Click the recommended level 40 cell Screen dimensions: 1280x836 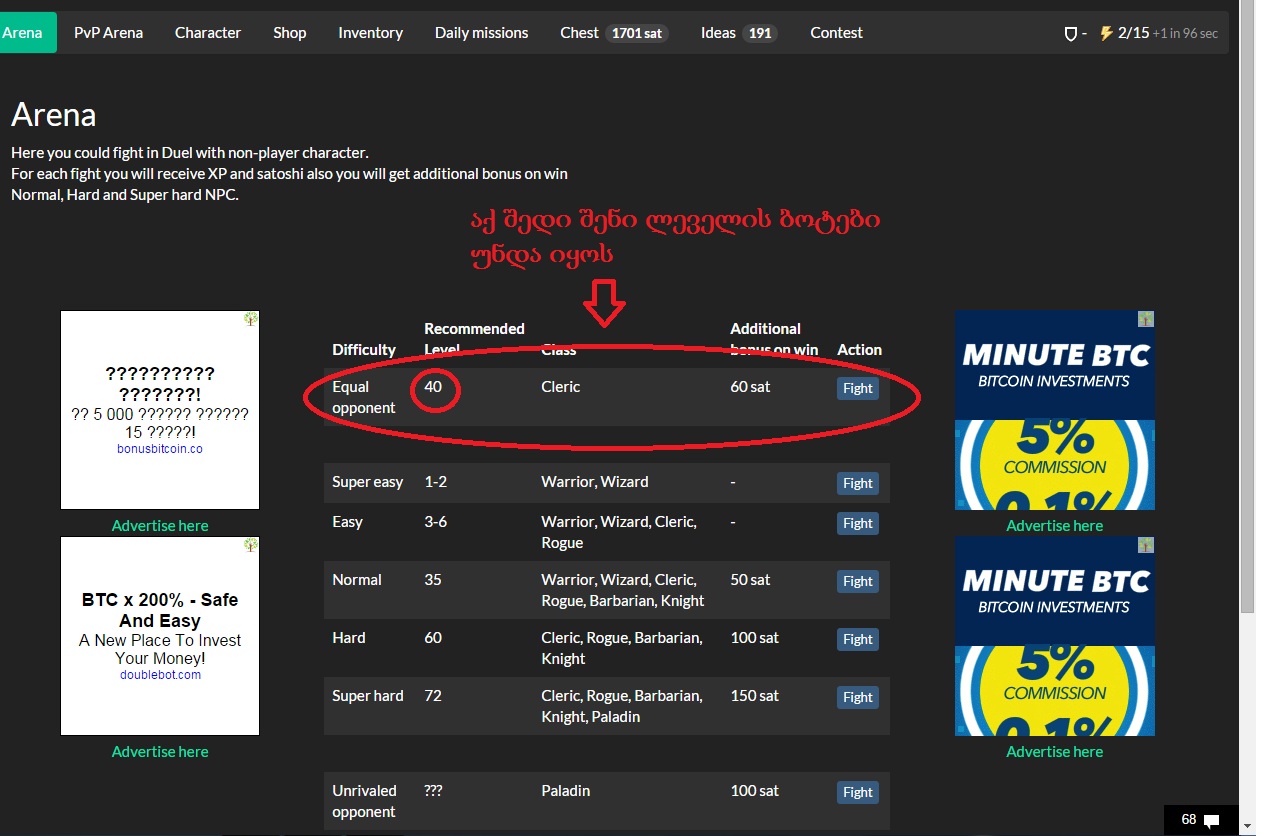point(433,387)
